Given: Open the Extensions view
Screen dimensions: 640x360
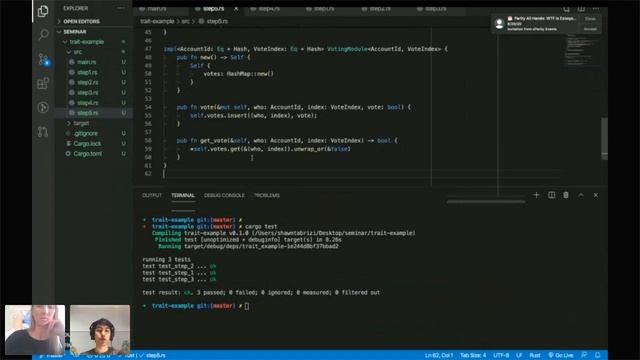Looking at the screenshot, I should point(43,84).
